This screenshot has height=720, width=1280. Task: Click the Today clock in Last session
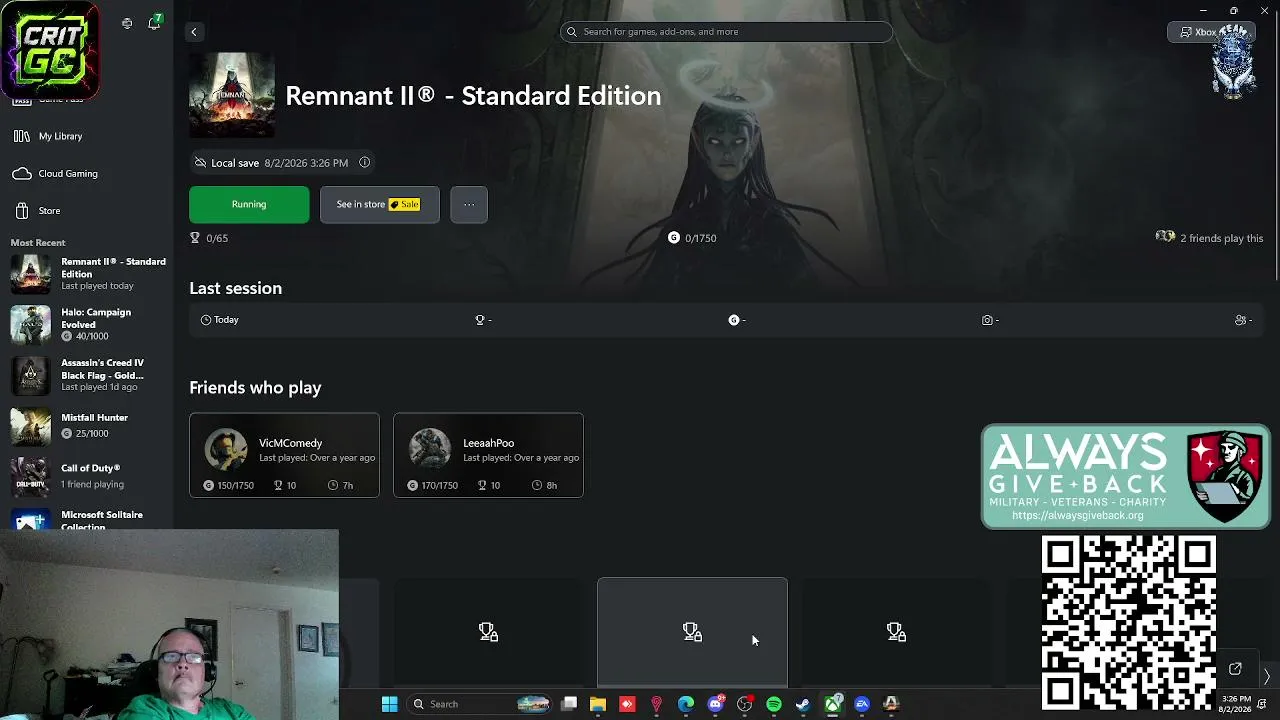tap(219, 320)
